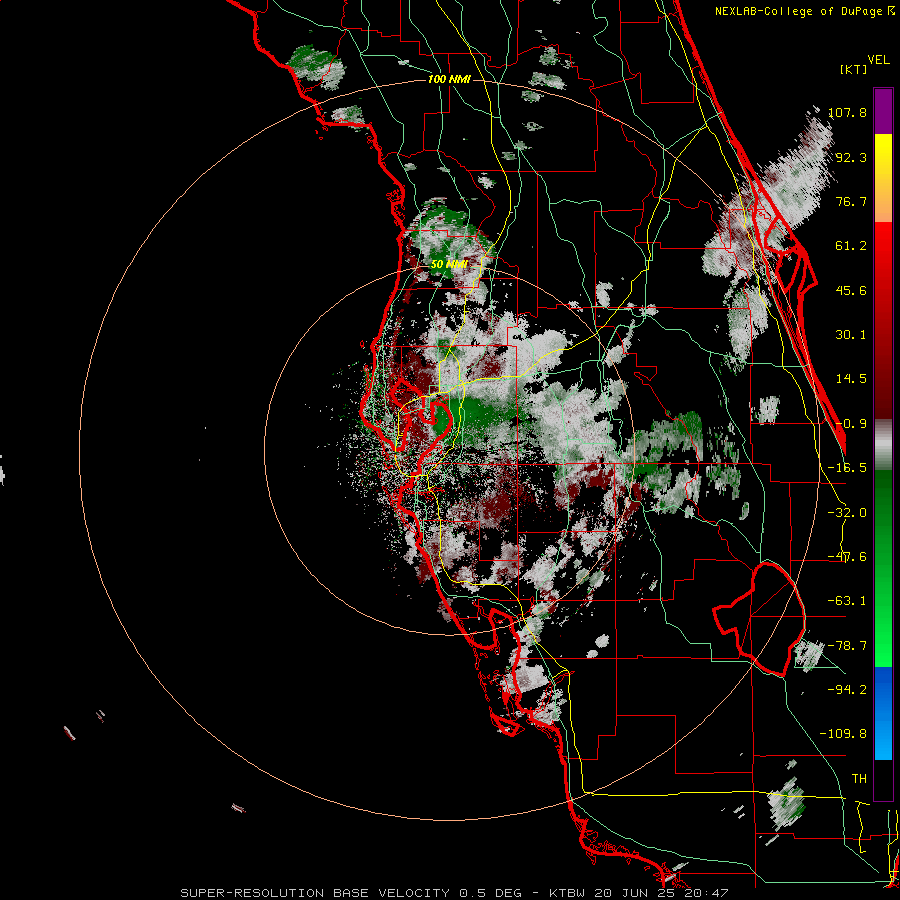Click the [KT] units label
Screen dimensions: 900x900
(x=853, y=69)
